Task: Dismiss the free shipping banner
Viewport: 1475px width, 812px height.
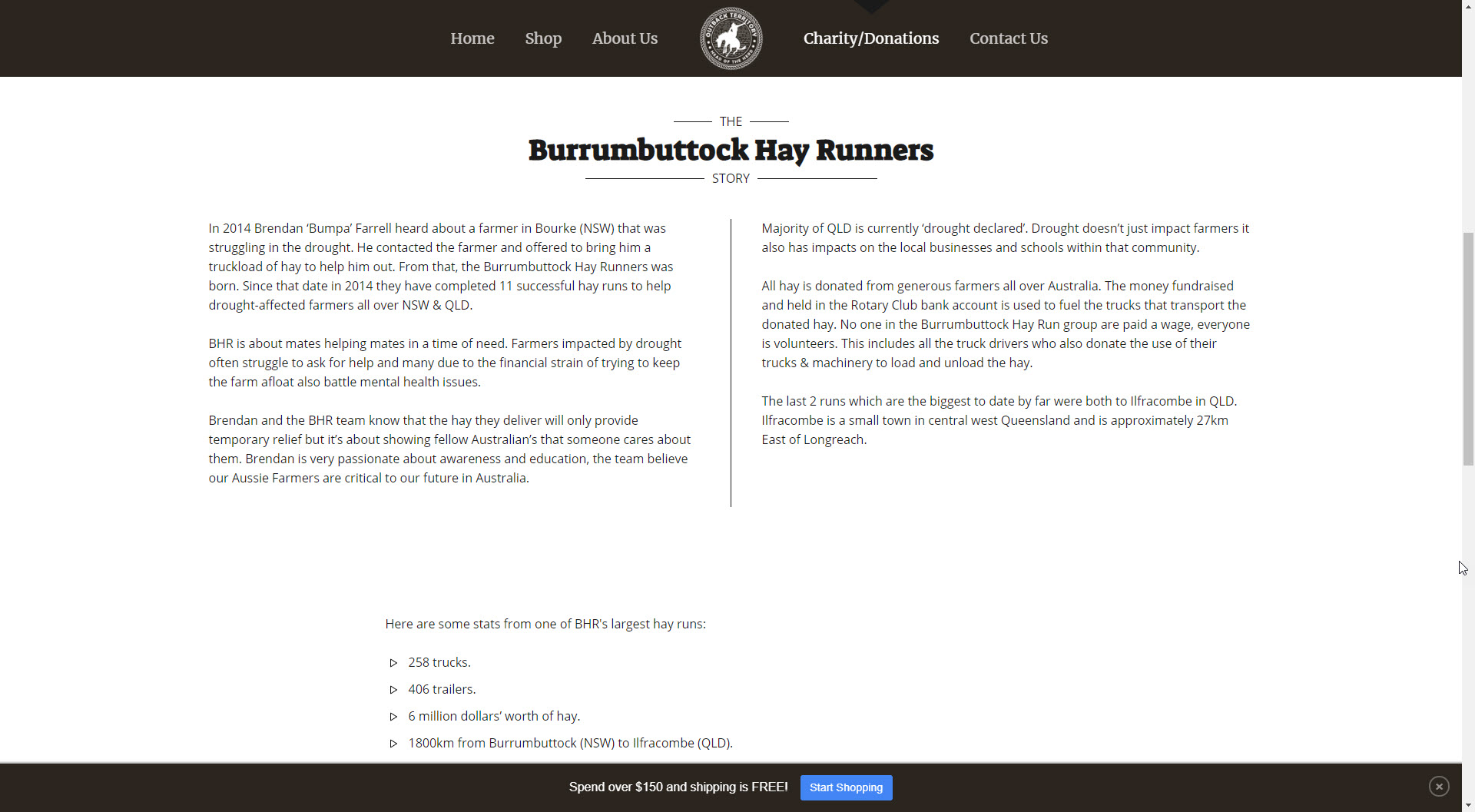Action: (1439, 787)
